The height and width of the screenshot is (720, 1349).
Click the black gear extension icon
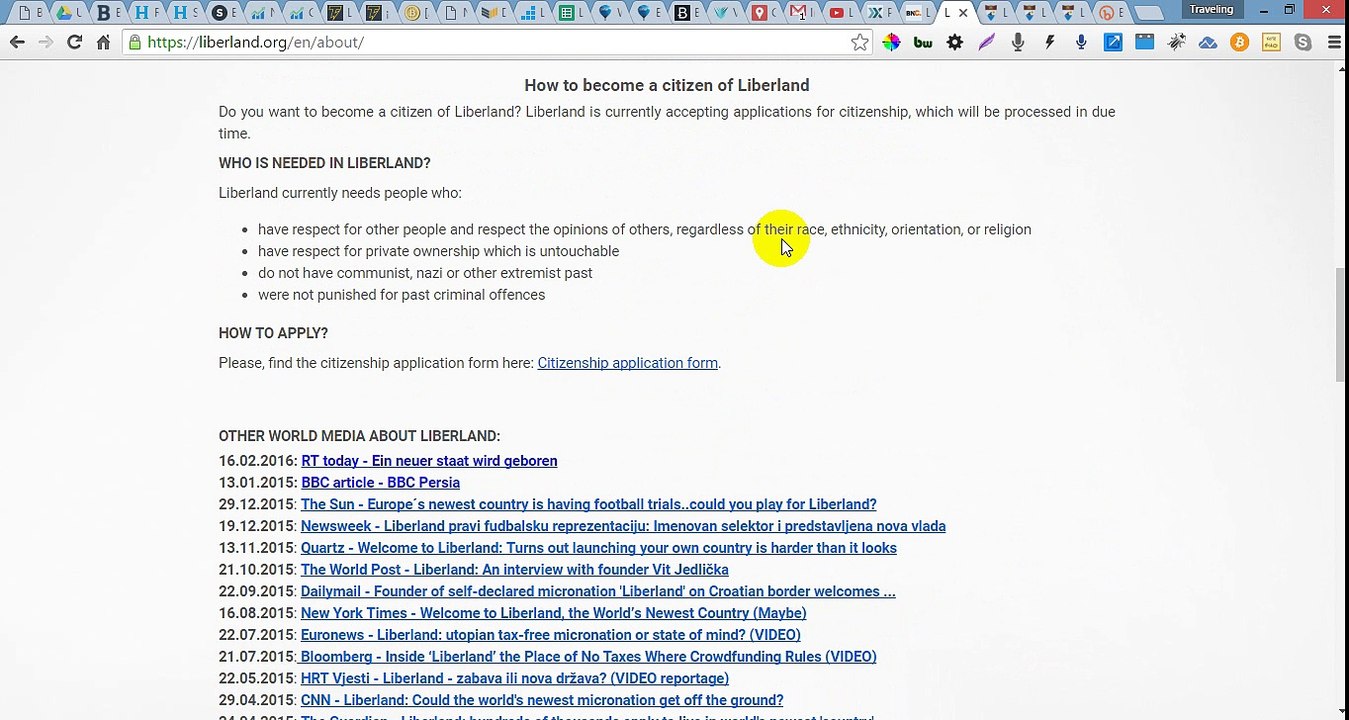point(955,42)
